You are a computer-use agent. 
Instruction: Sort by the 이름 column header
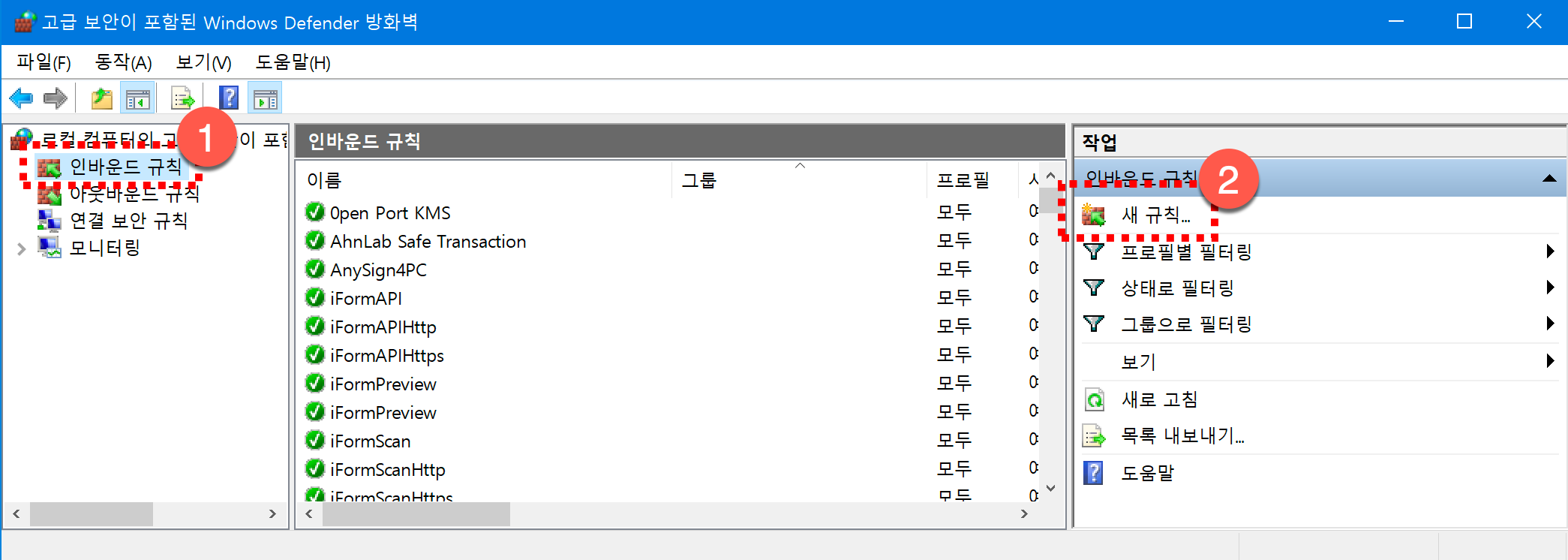click(484, 180)
